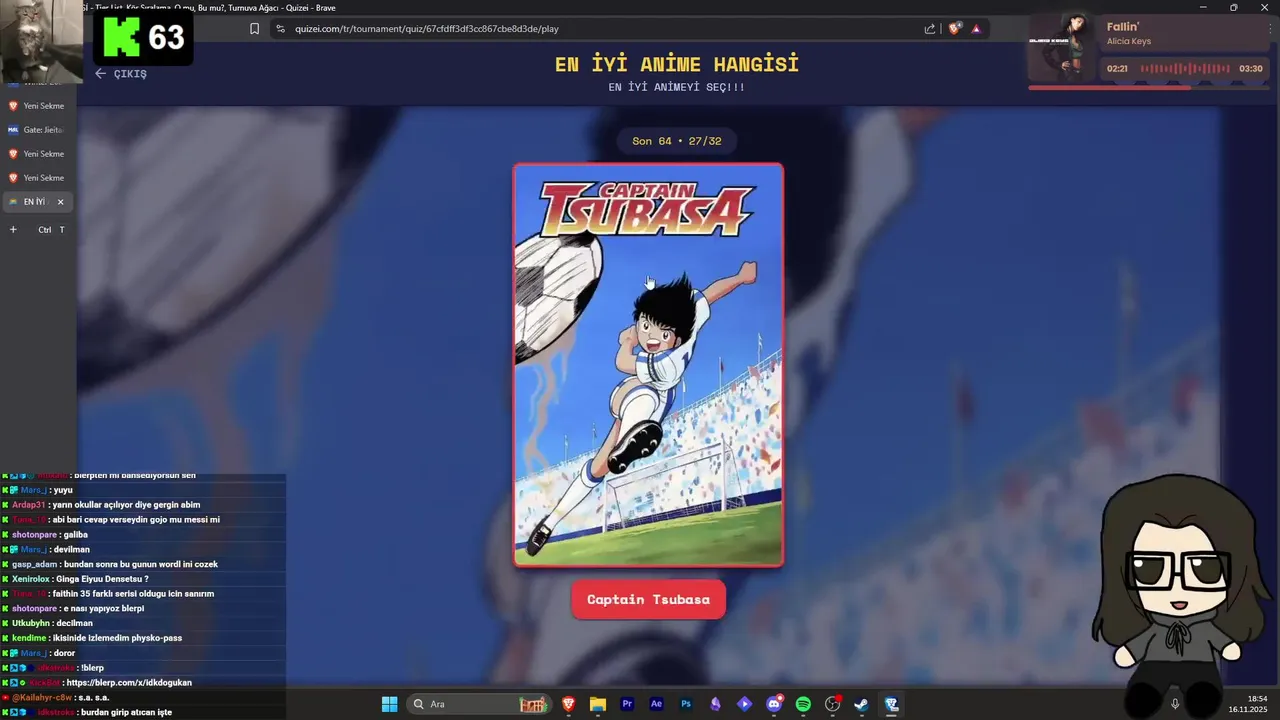The height and width of the screenshot is (720, 1280).
Task: Bookmark this page in Brave
Action: pyautogui.click(x=254, y=29)
